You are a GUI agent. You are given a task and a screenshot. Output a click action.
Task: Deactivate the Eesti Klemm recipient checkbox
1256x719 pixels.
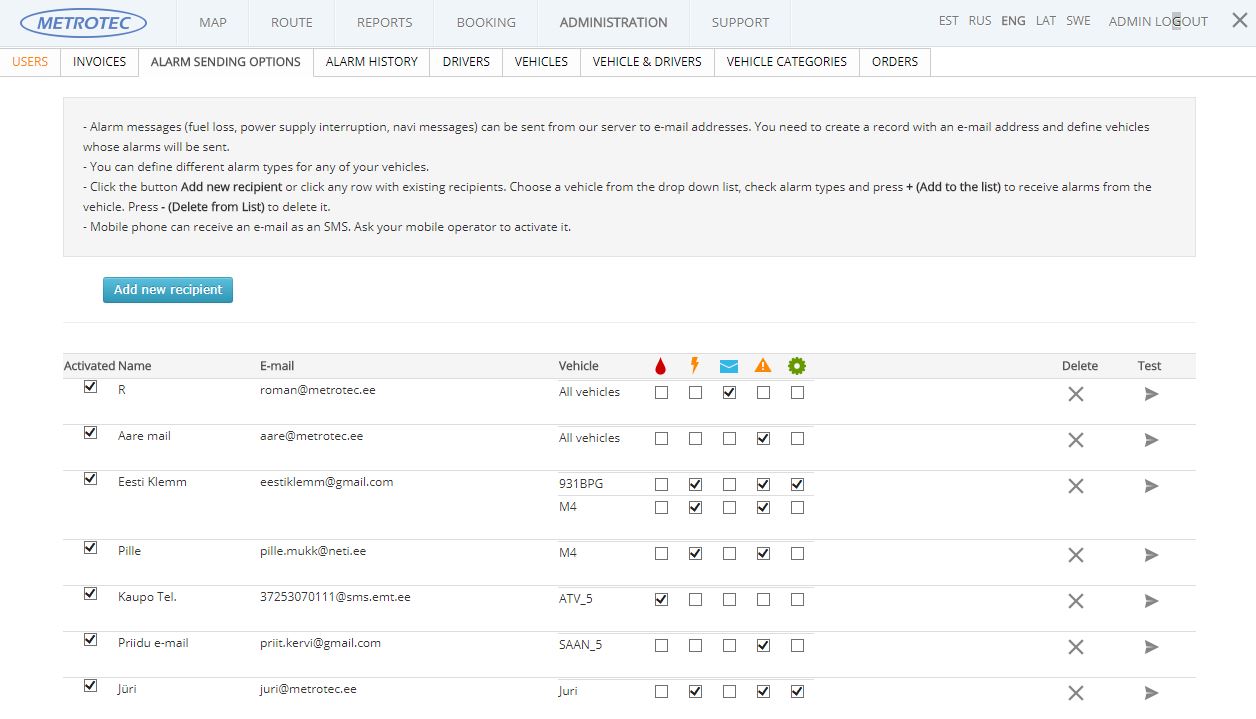click(x=91, y=479)
